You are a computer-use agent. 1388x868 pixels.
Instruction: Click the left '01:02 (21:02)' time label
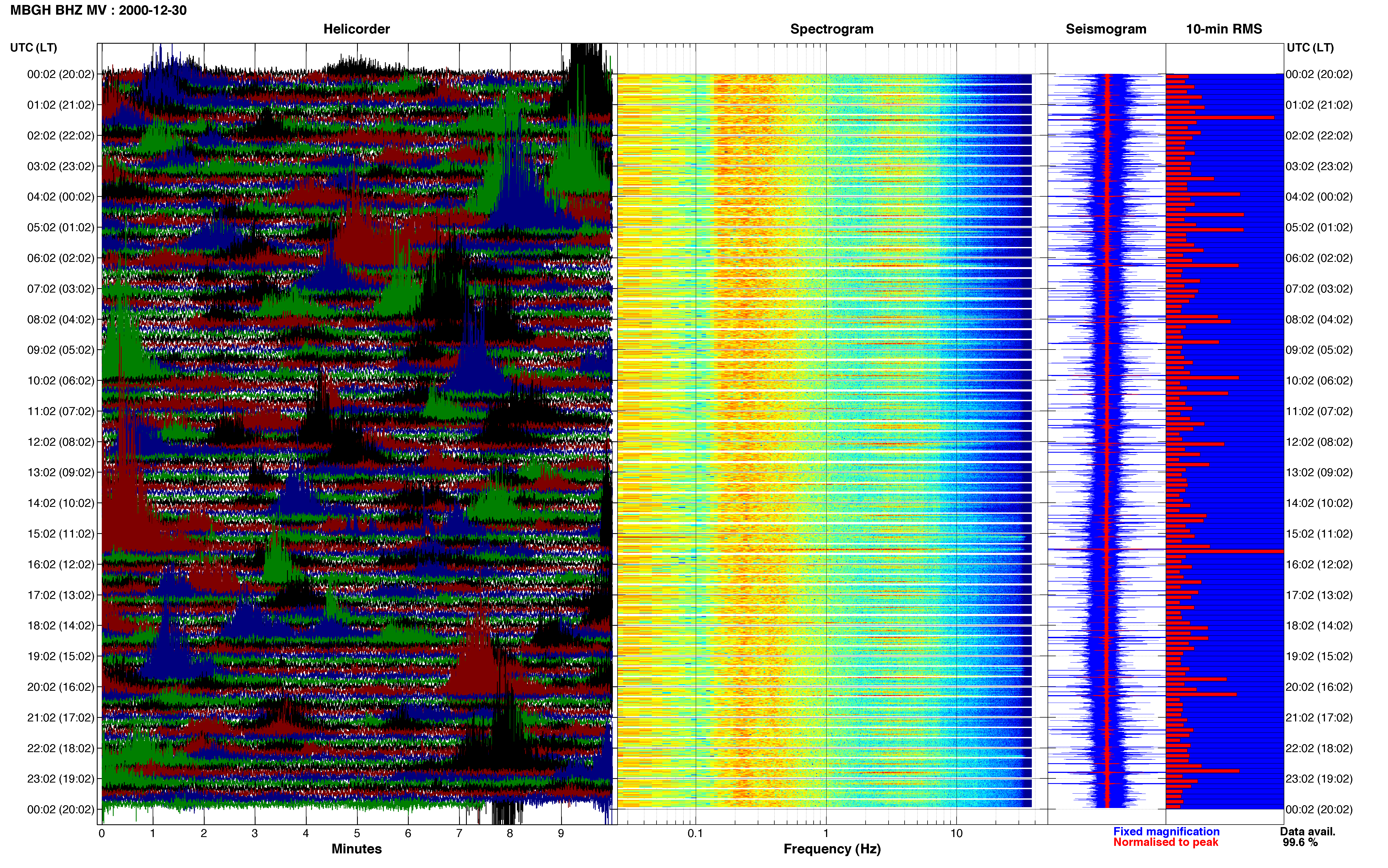pos(61,105)
